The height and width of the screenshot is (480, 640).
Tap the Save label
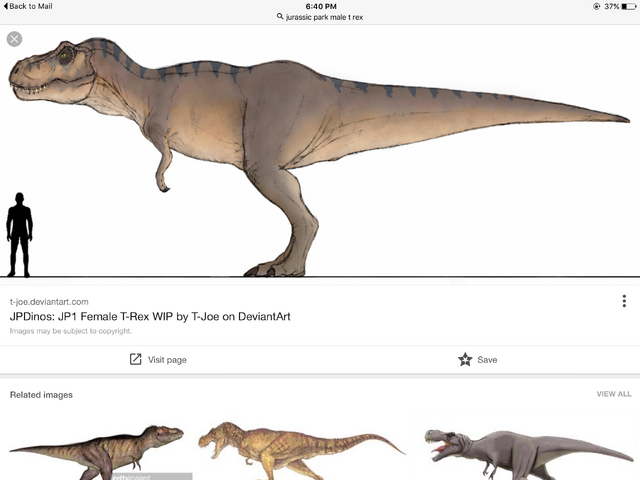(x=487, y=360)
